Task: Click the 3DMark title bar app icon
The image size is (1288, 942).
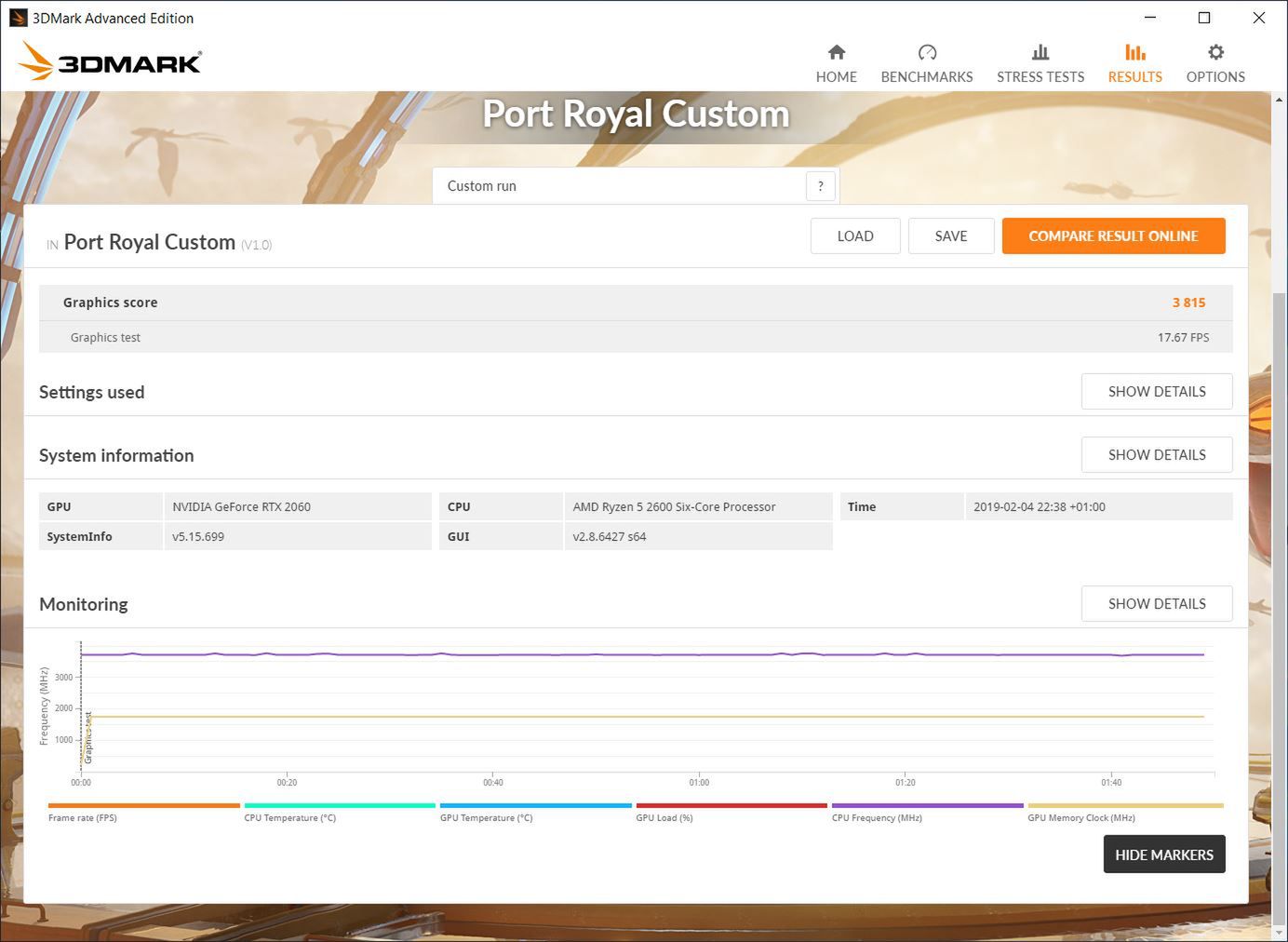Action: 18,18
